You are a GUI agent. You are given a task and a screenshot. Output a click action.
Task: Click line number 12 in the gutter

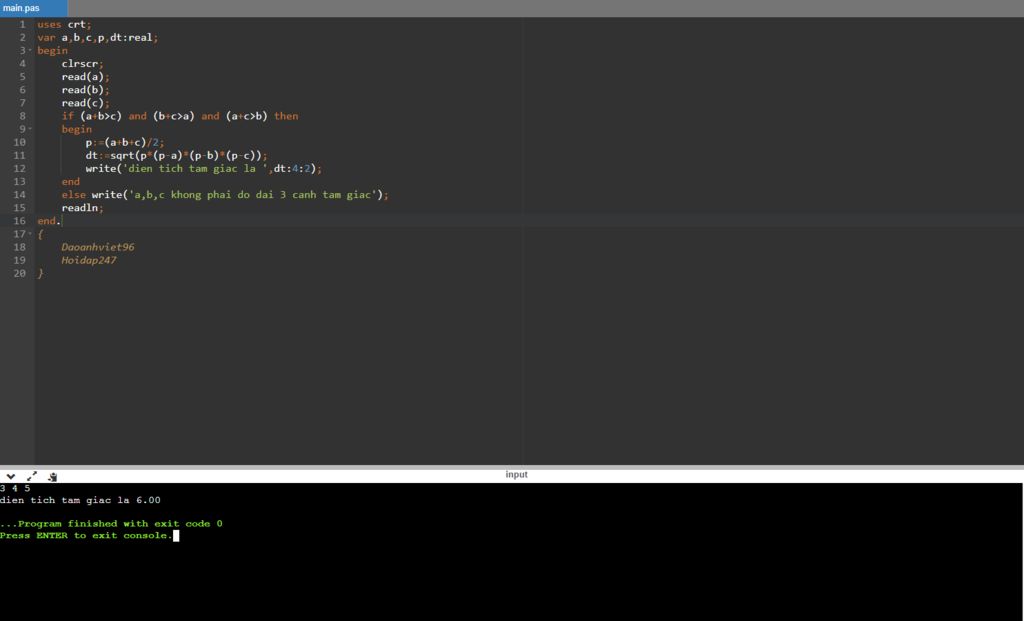pos(20,168)
